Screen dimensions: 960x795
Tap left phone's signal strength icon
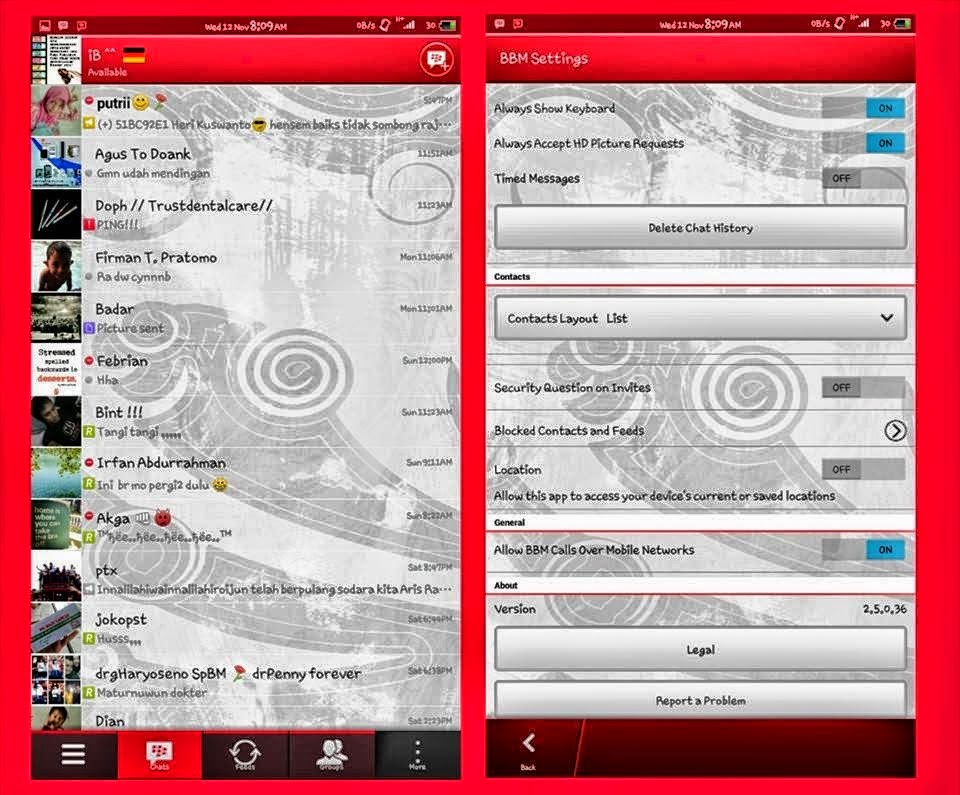(x=408, y=24)
